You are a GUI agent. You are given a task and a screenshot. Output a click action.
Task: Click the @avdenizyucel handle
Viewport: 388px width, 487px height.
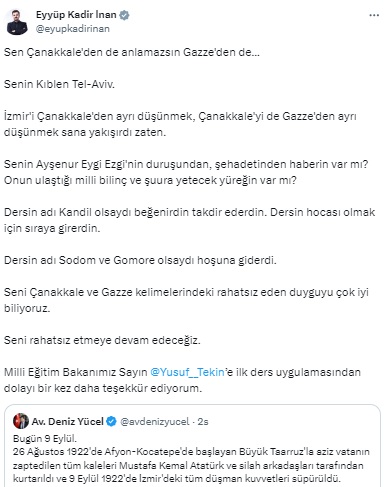155,422
